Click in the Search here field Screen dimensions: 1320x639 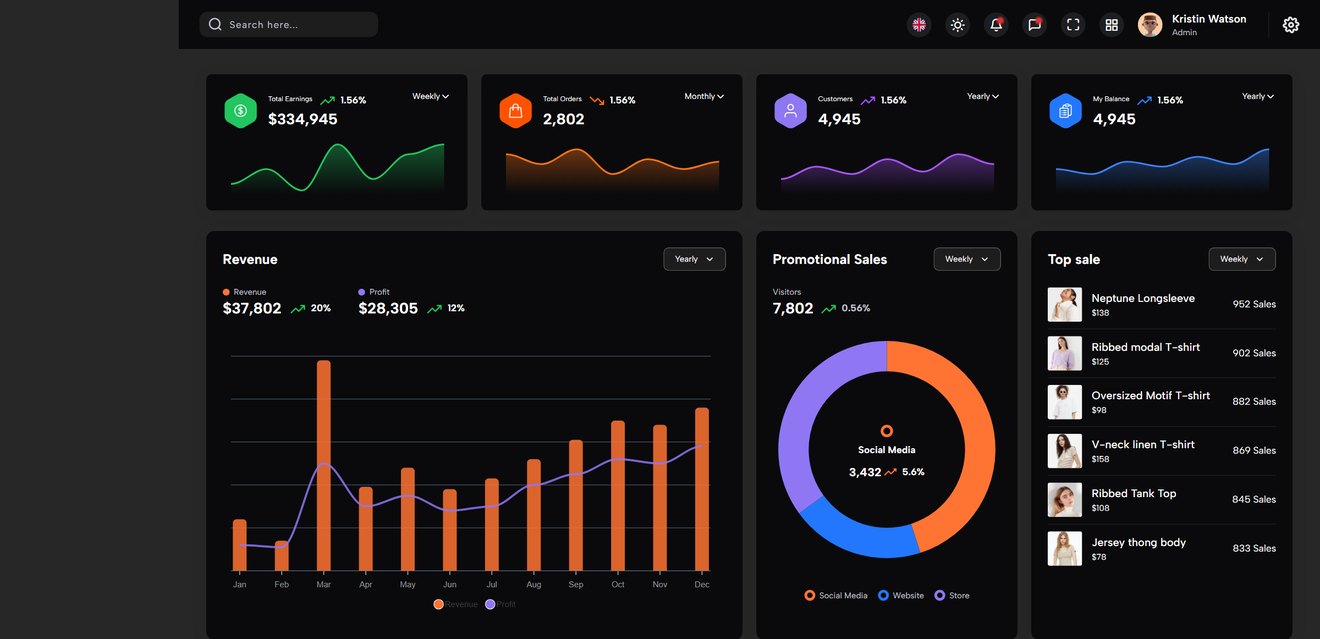pos(289,24)
